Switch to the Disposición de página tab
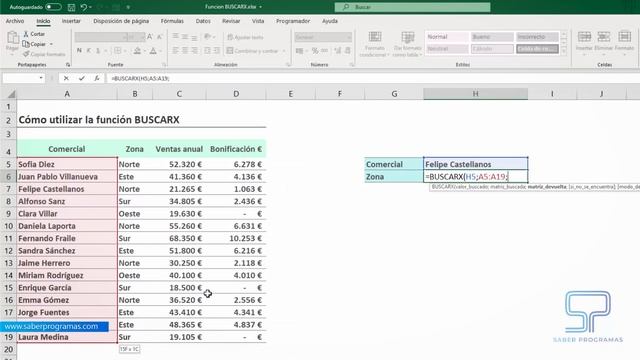 click(121, 21)
